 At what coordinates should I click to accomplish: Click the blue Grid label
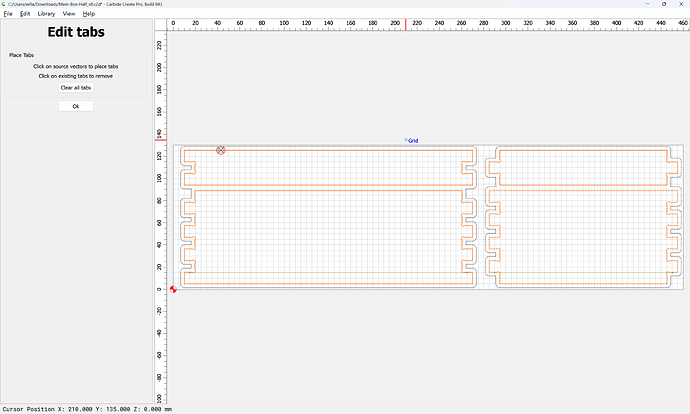pyautogui.click(x=413, y=141)
